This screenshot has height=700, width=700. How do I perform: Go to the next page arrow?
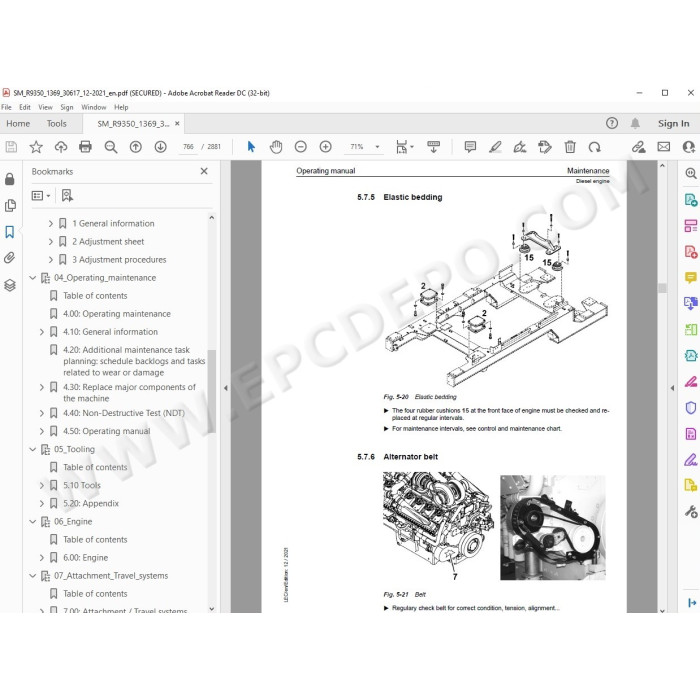160,146
